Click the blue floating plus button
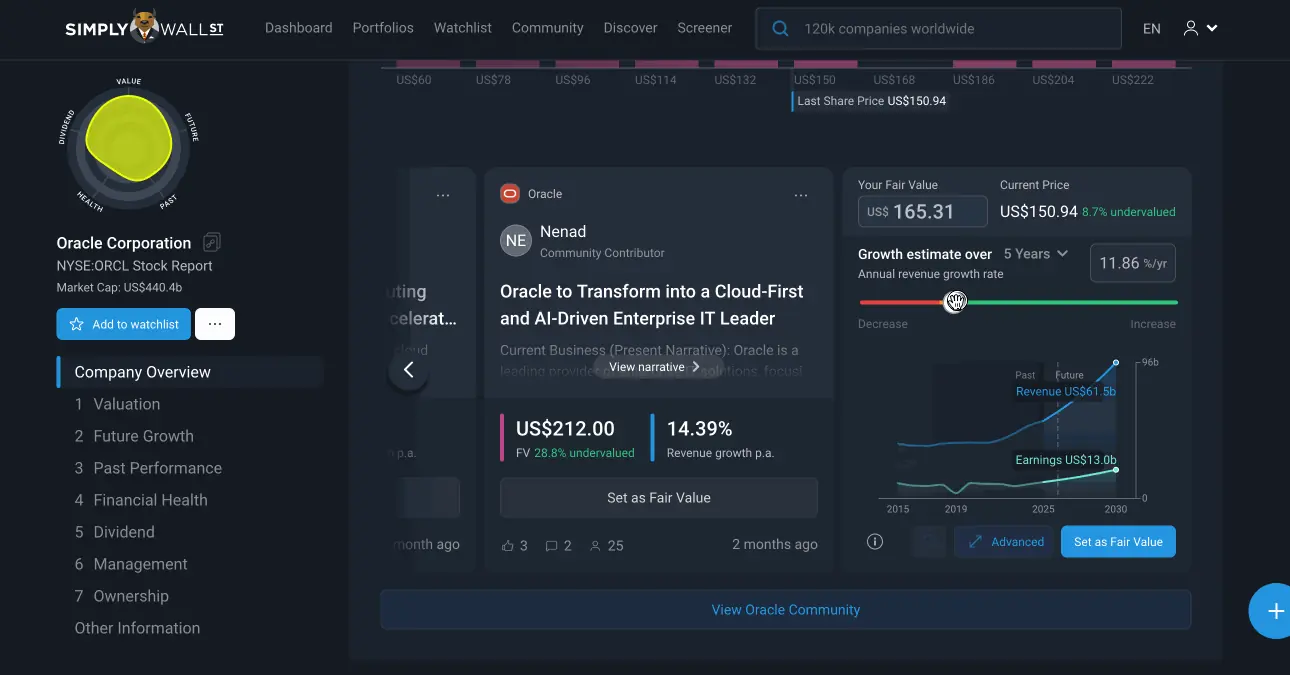Viewport: 1290px width, 675px height. 1274,610
